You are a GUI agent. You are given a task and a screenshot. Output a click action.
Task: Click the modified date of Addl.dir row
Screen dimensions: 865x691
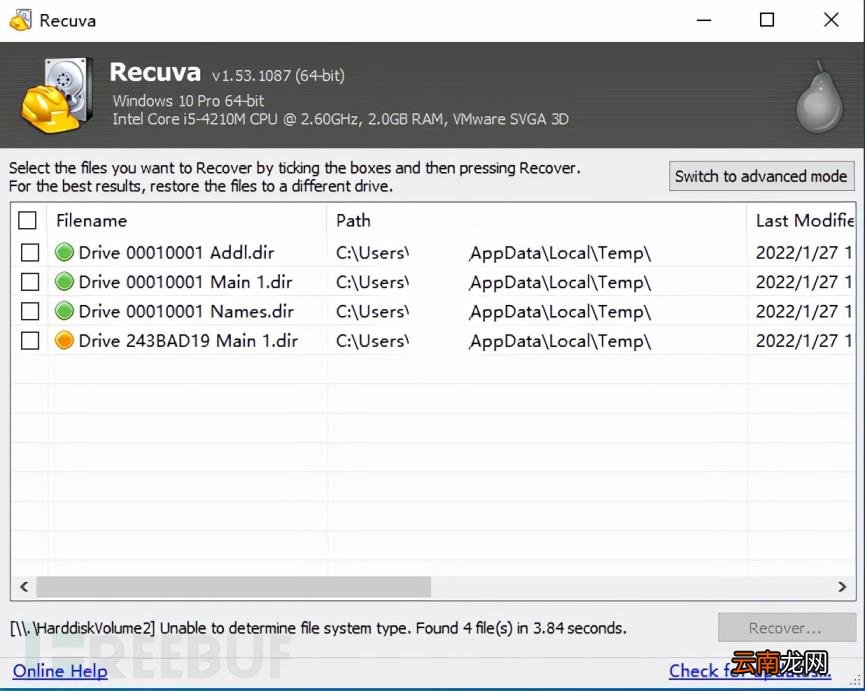point(804,253)
